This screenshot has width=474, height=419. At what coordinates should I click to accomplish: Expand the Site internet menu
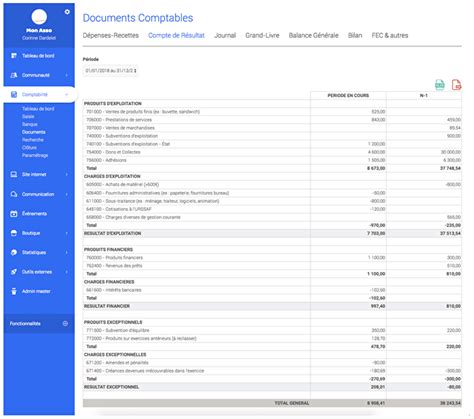pyautogui.click(x=39, y=174)
